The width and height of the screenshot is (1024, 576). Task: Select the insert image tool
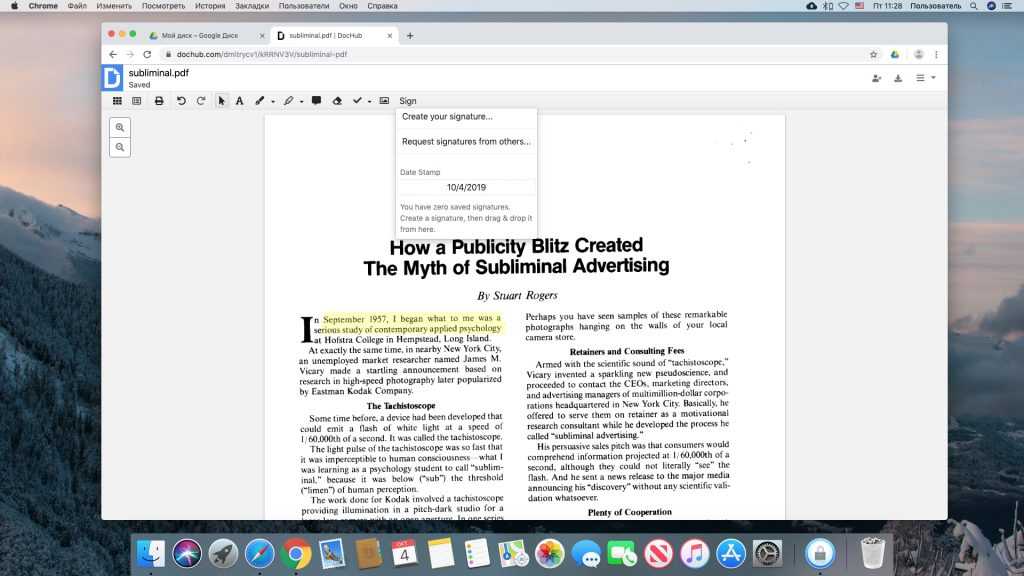384,101
